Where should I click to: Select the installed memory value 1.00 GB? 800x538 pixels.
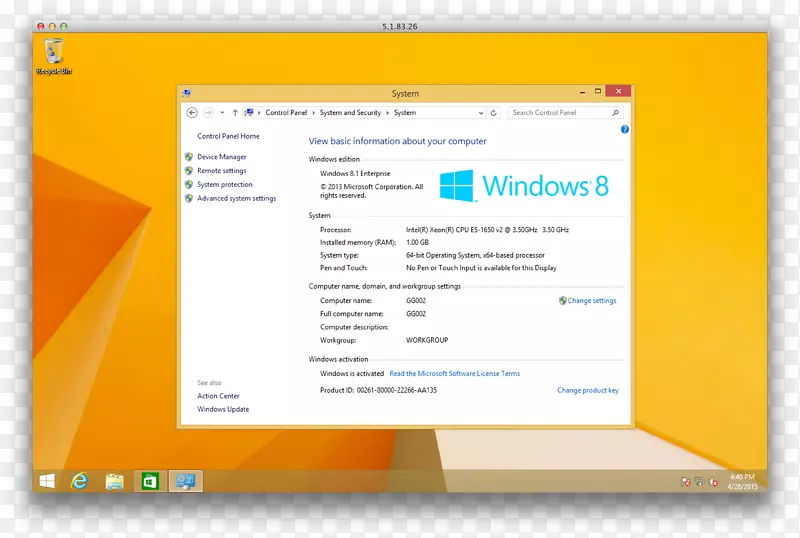[x=417, y=242]
